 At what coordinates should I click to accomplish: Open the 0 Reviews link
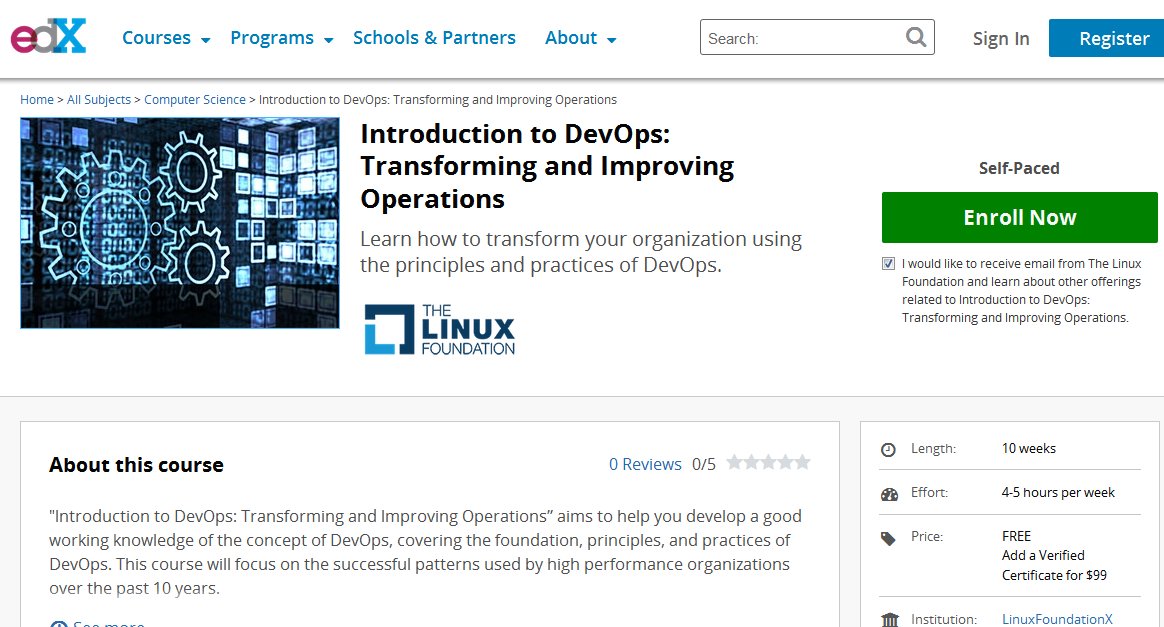[x=645, y=464]
